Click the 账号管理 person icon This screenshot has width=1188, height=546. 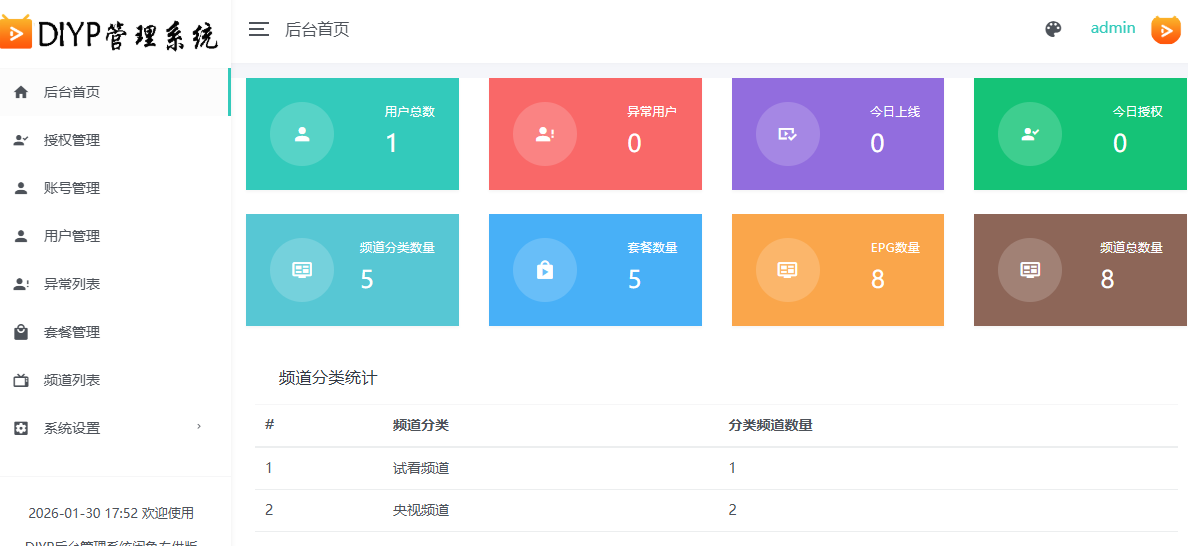(x=21, y=189)
